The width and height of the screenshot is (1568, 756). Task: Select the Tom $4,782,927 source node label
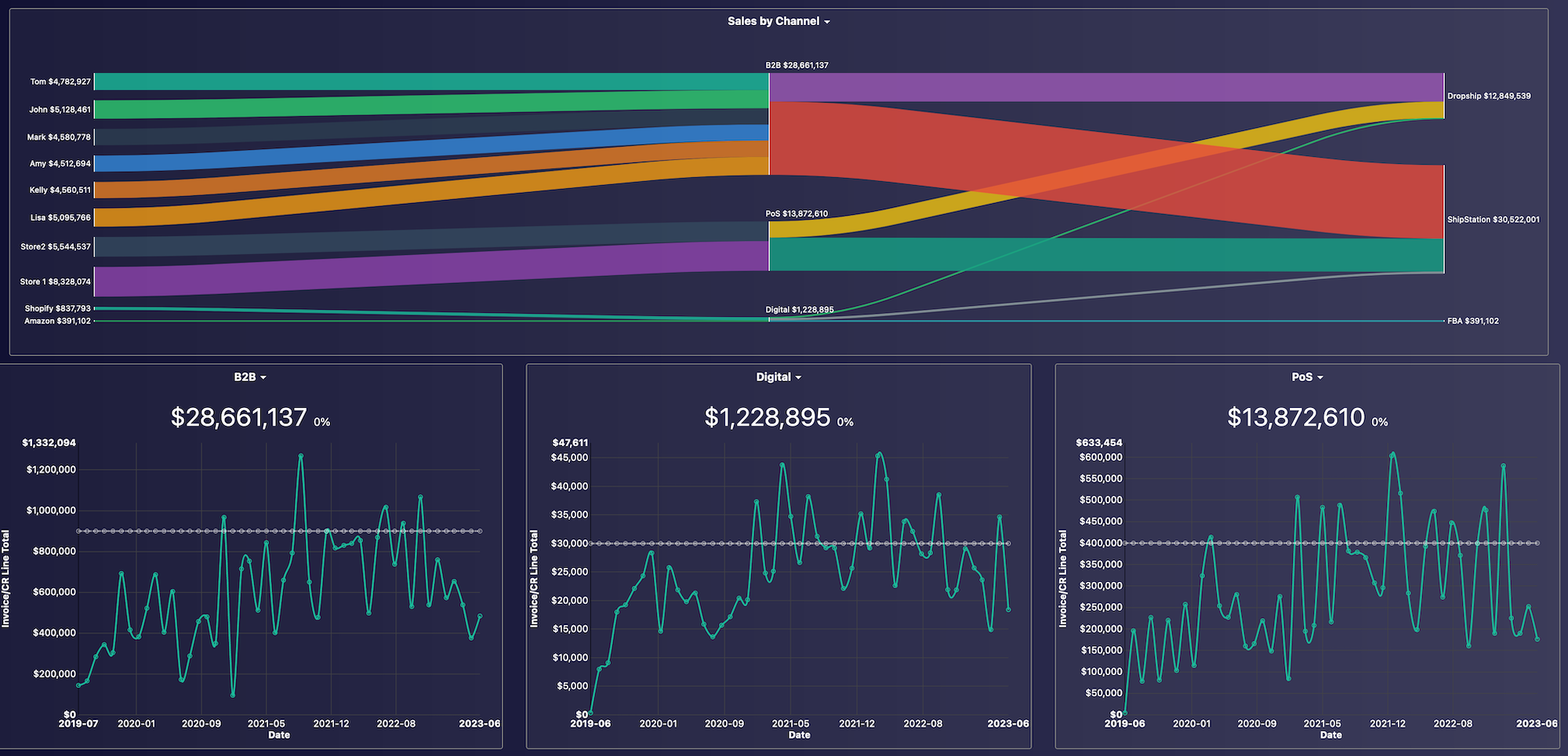[60, 82]
